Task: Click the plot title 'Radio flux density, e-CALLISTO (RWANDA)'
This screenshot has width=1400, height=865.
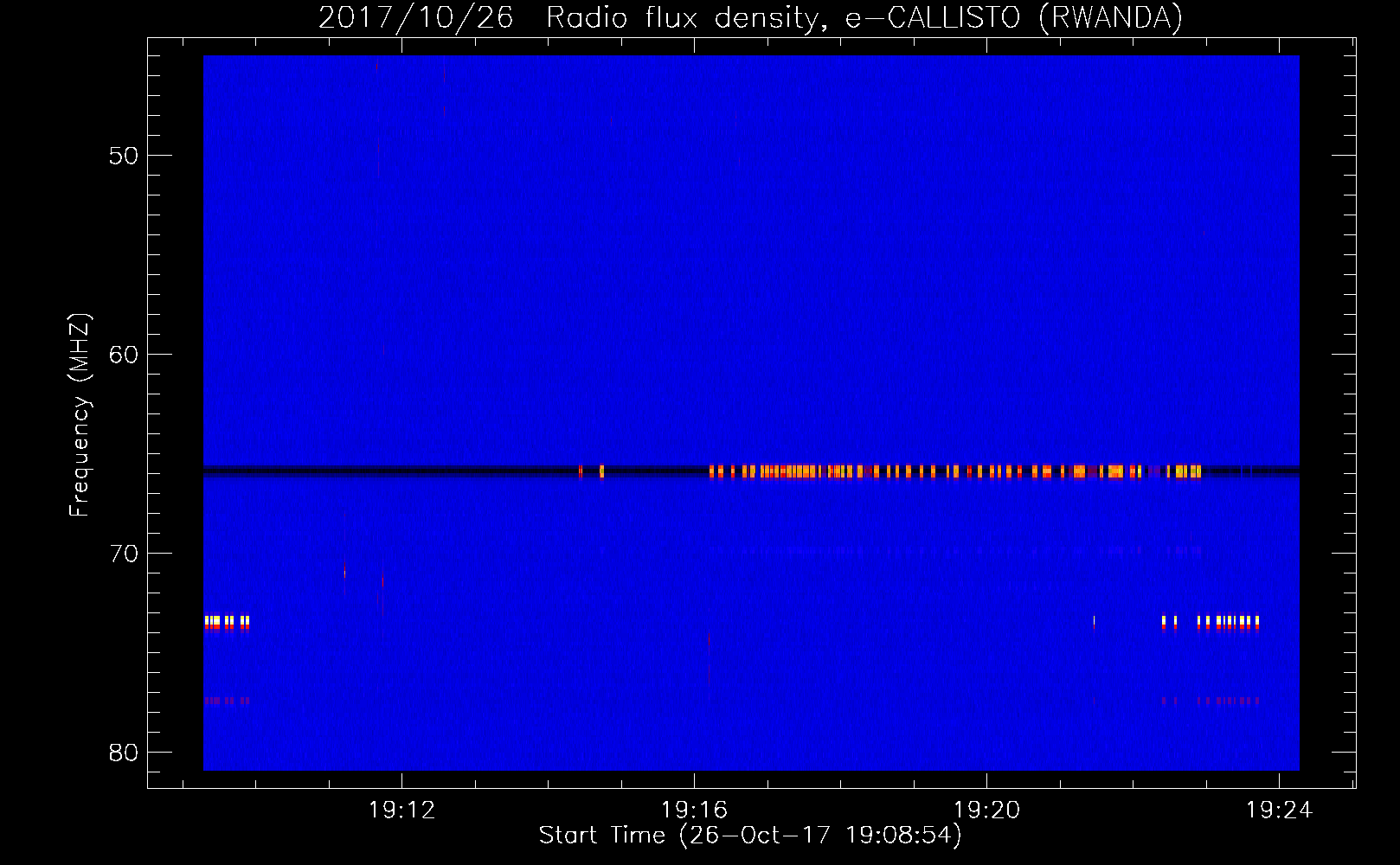Action: (864, 18)
